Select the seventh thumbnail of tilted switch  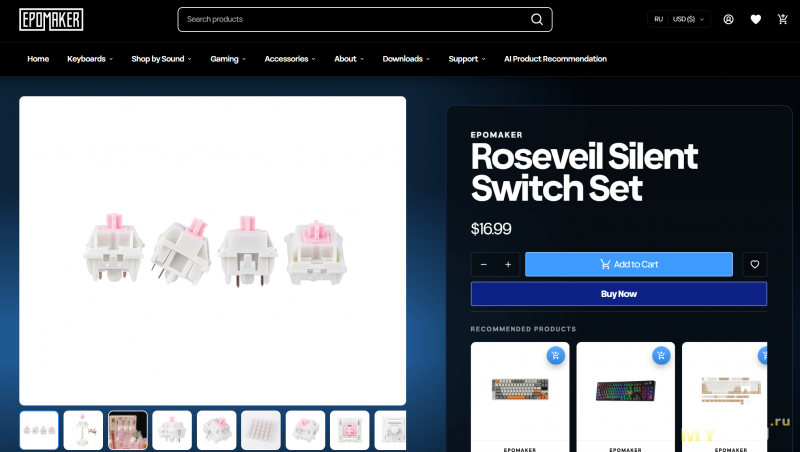coord(305,430)
